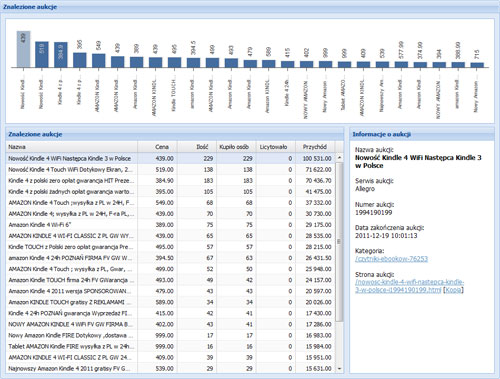This screenshot has width=500, height=379.
Task: Select row 'Kindle TOUCH z Polski zero opłat gwarancja'
Action: point(170,247)
